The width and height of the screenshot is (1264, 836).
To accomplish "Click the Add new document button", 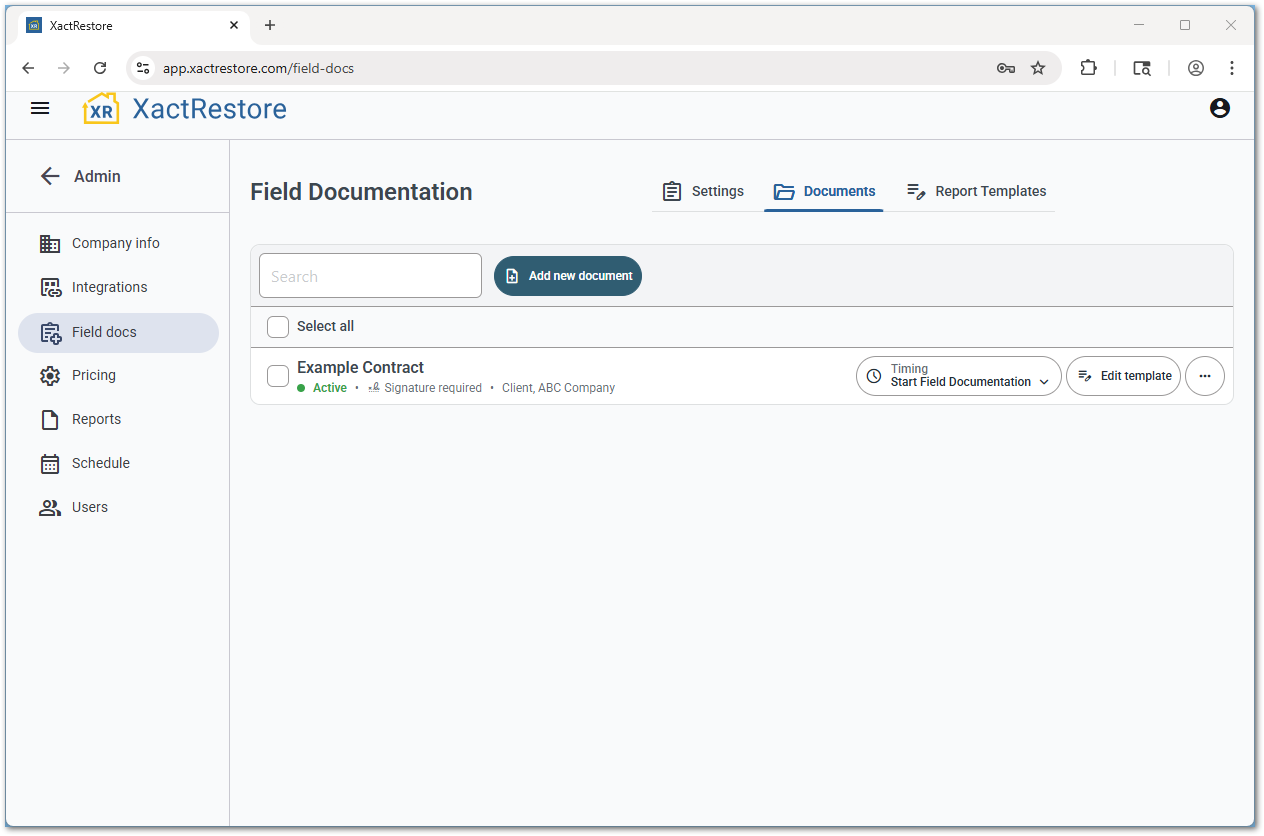I will 568,275.
